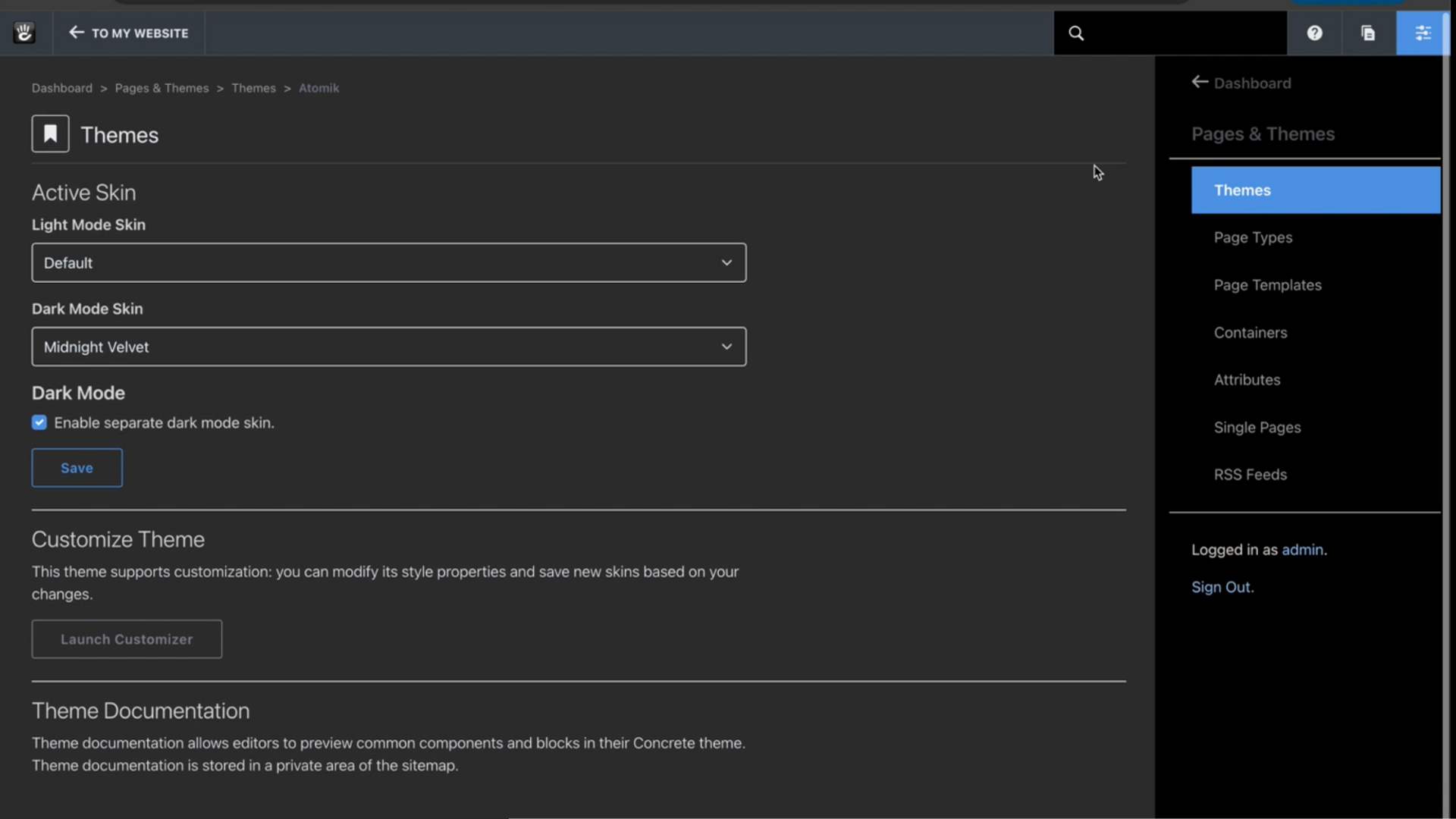This screenshot has height=819, width=1456.
Task: Click the magnifying glass search icon
Action: 1077,33
